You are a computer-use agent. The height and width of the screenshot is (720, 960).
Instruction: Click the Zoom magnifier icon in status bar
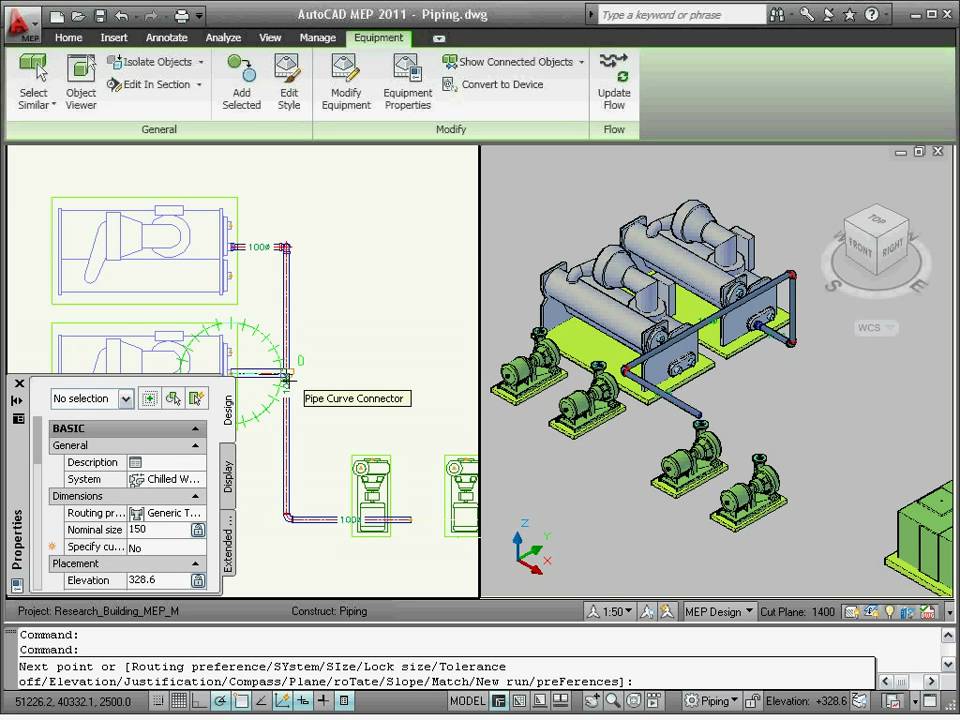click(x=613, y=701)
